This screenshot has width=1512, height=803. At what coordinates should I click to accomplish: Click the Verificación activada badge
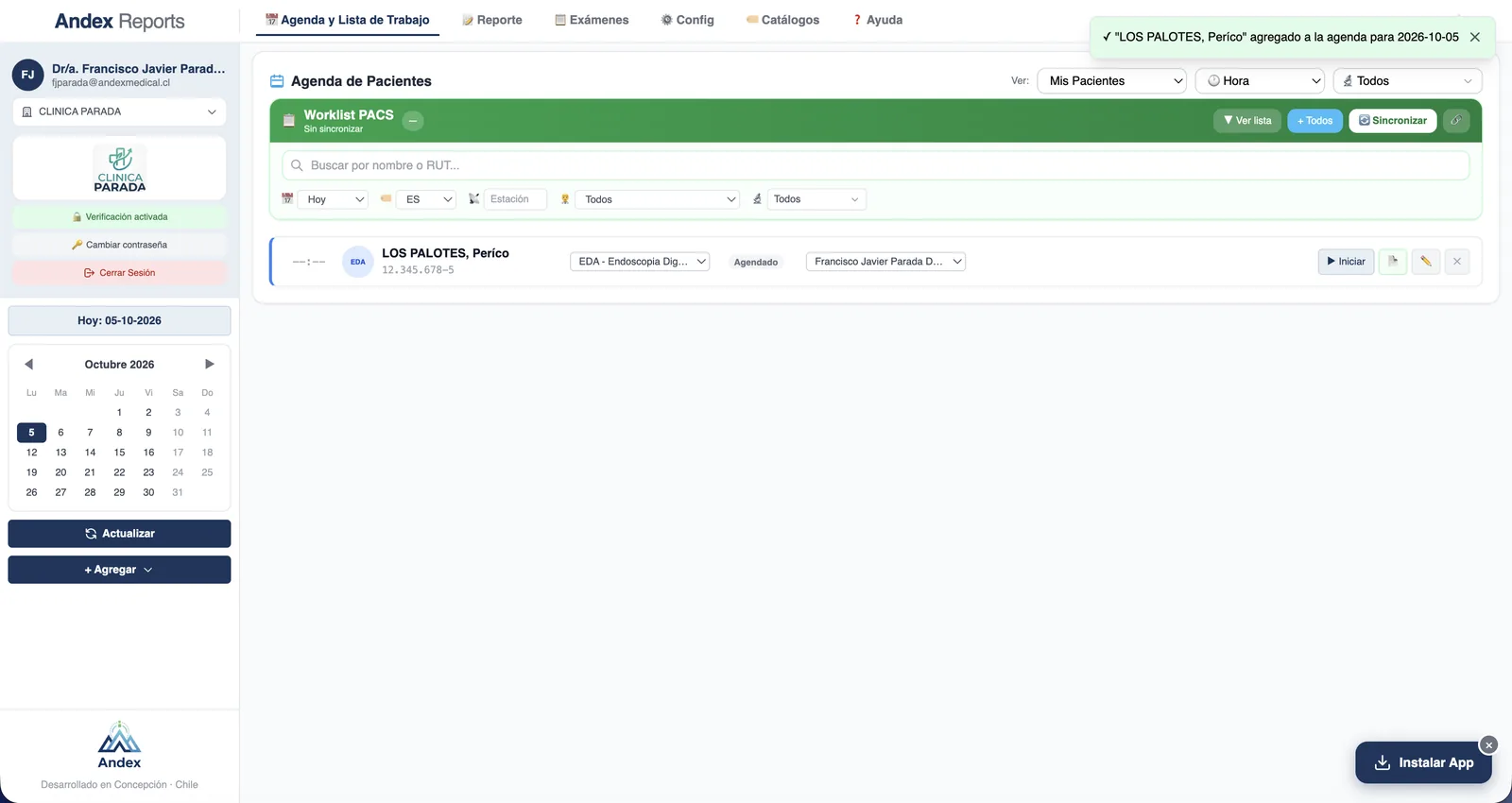tap(119, 217)
